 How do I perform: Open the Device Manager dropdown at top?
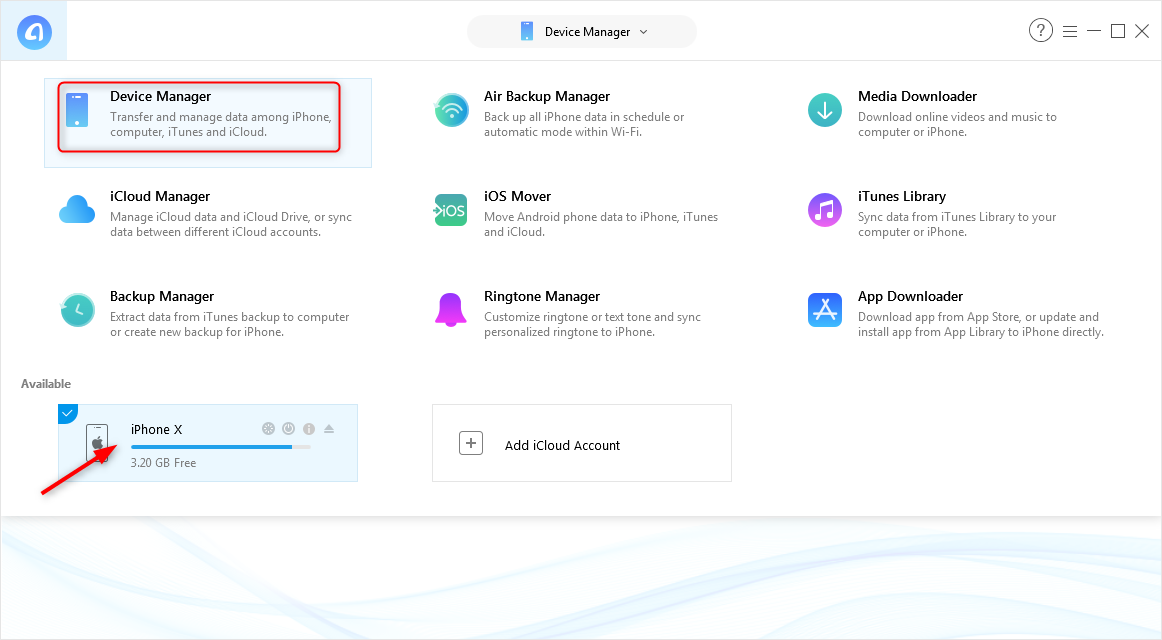click(x=582, y=32)
